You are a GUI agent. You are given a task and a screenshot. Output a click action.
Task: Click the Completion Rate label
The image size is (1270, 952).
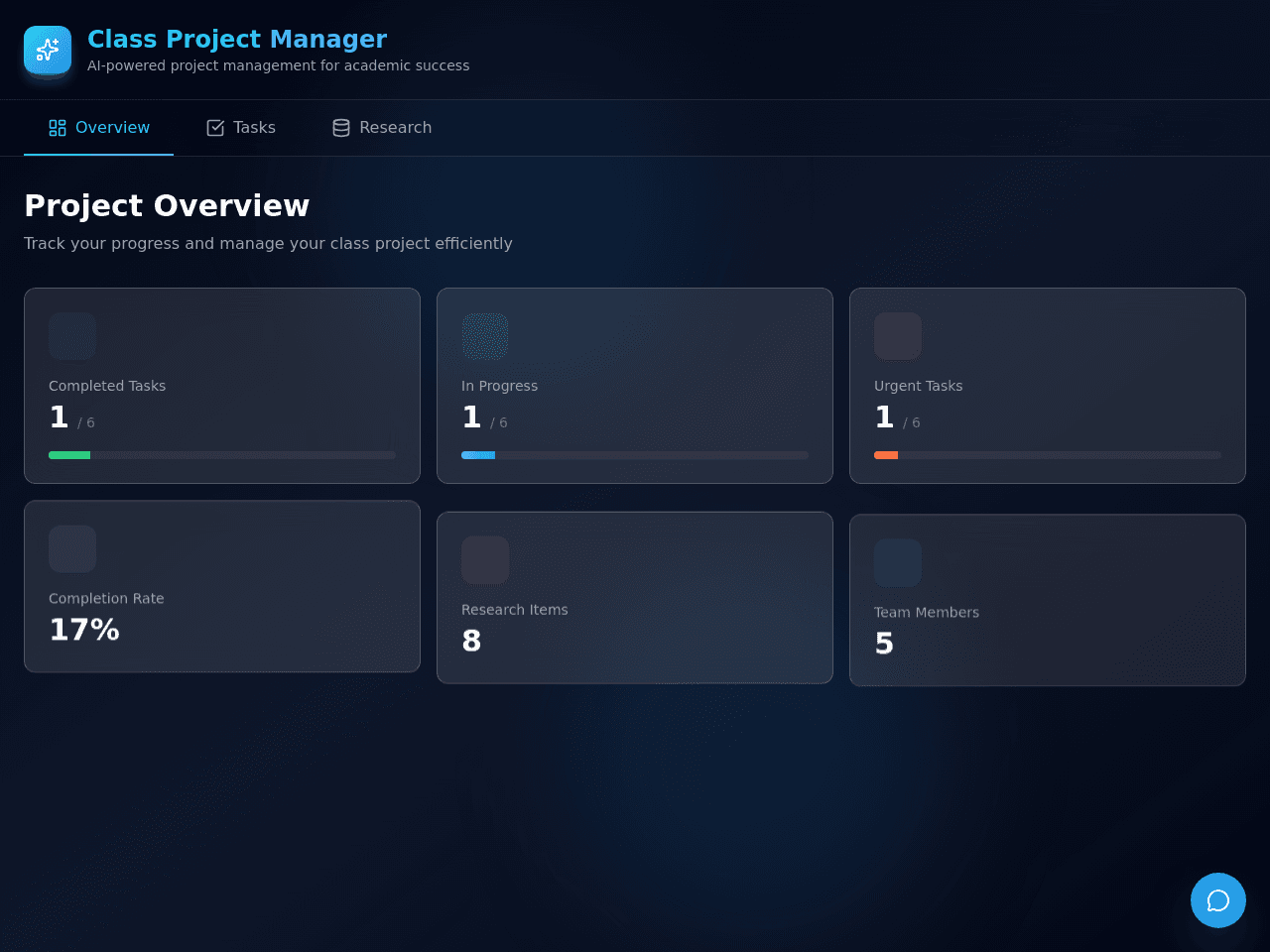click(106, 598)
